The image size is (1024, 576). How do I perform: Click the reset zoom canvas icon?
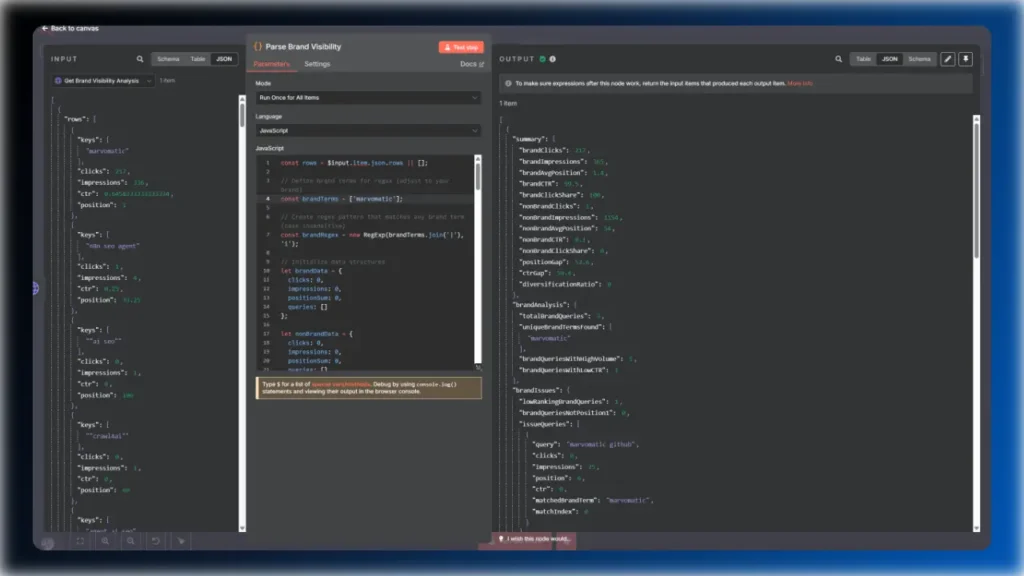155,541
